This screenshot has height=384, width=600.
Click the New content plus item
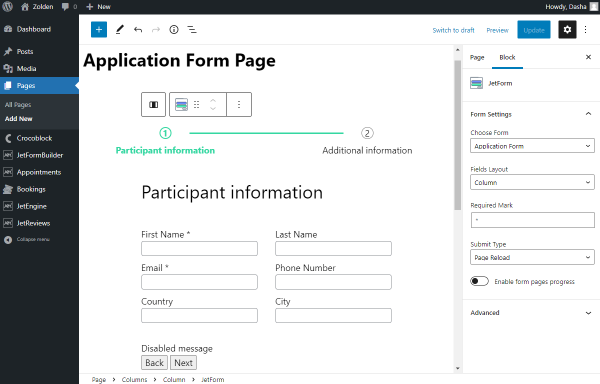[98, 7]
